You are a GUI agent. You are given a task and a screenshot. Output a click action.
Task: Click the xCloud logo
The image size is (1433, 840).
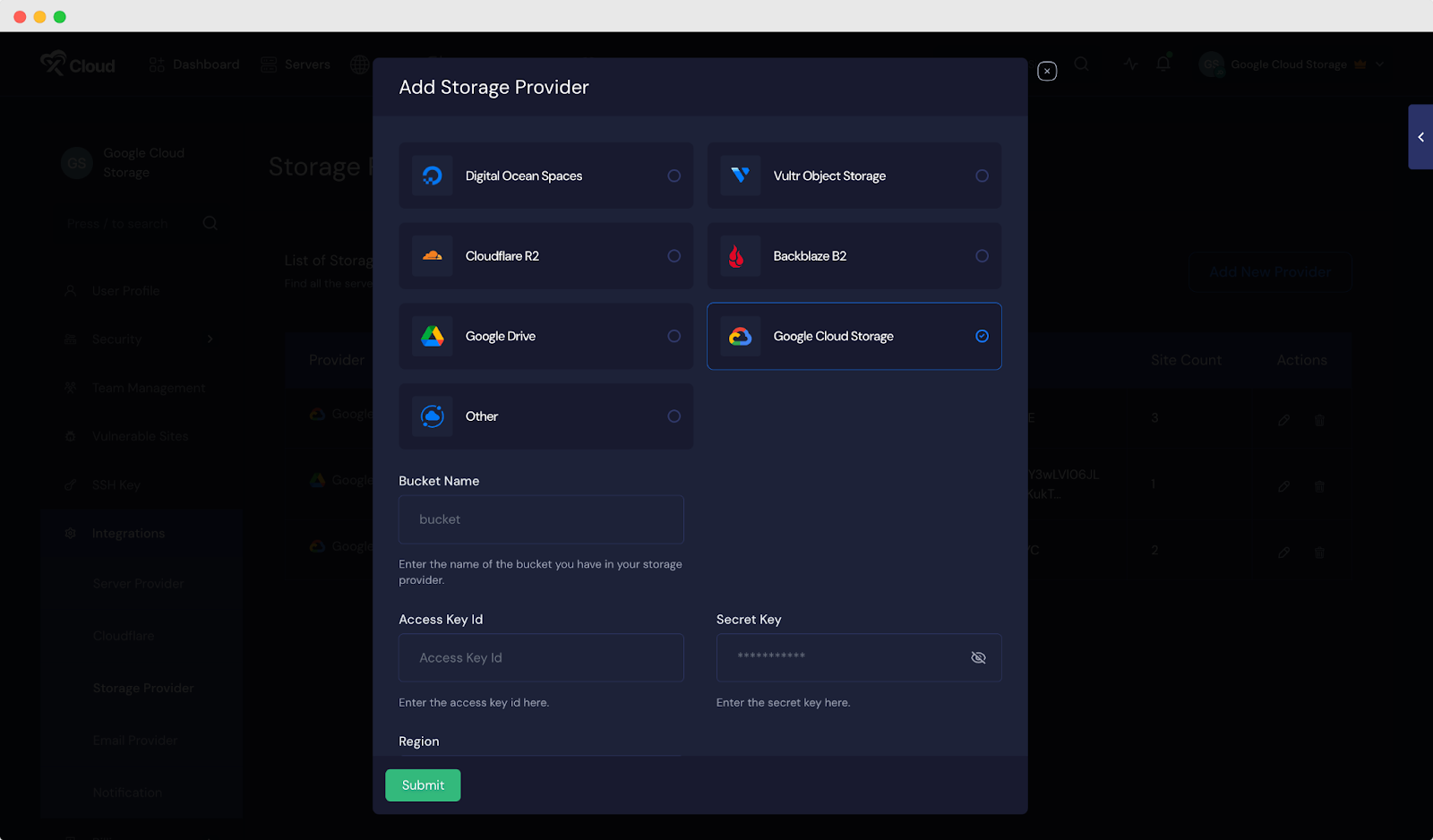[x=77, y=64]
